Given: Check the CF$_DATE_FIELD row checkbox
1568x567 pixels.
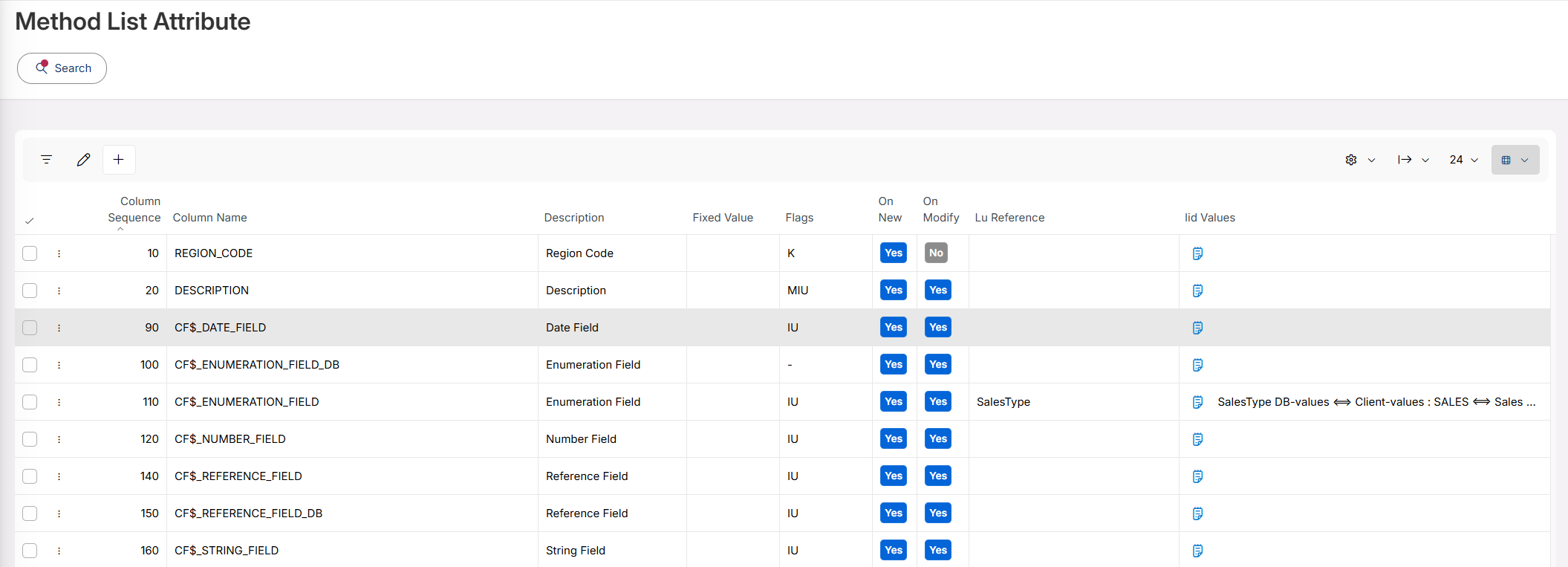Looking at the screenshot, I should coord(30,328).
